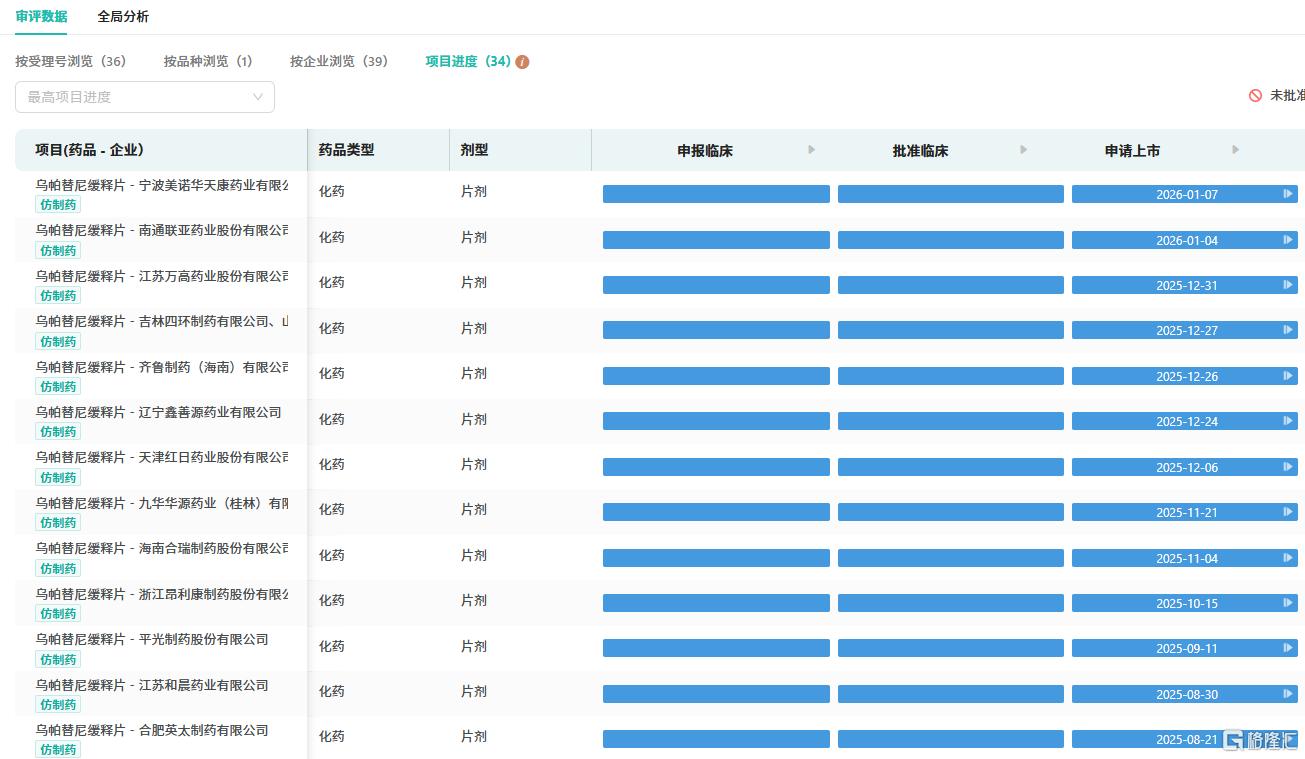Expand the 申报临床 column with its triangle
Image resolution: width=1305 pixels, height=759 pixels.
(x=811, y=150)
